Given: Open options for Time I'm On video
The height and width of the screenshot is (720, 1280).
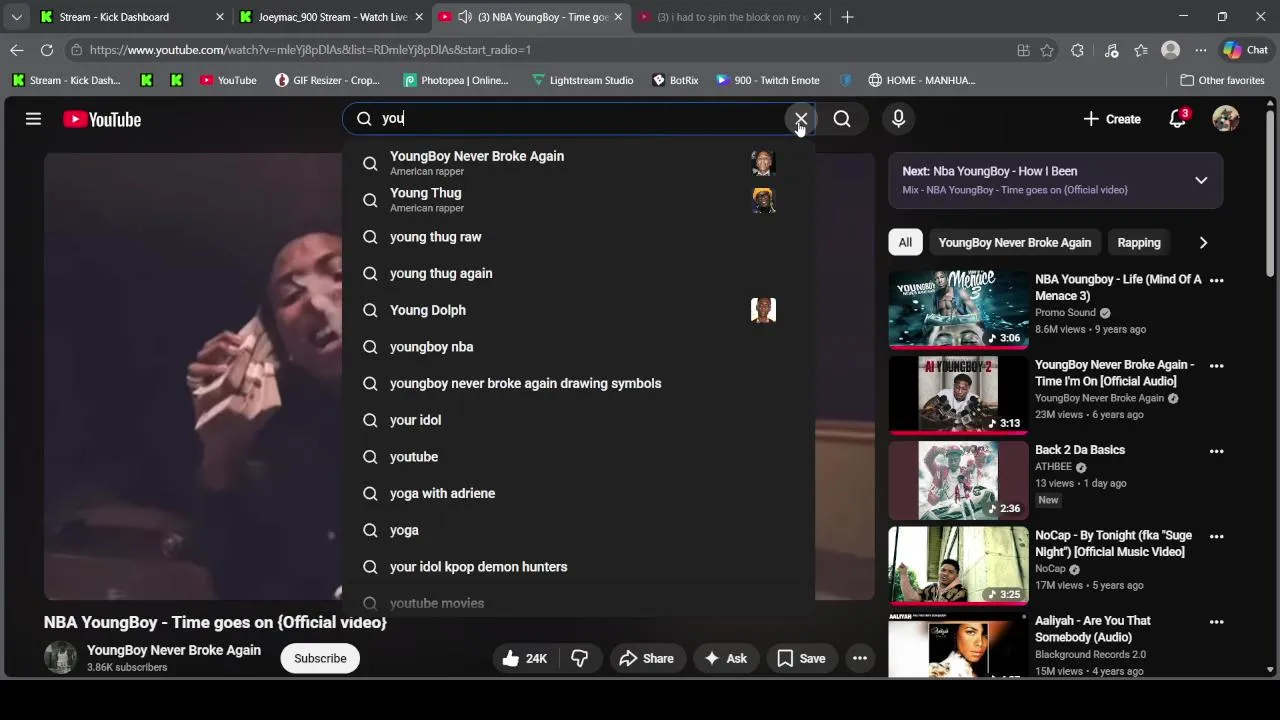Looking at the screenshot, I should tap(1216, 366).
